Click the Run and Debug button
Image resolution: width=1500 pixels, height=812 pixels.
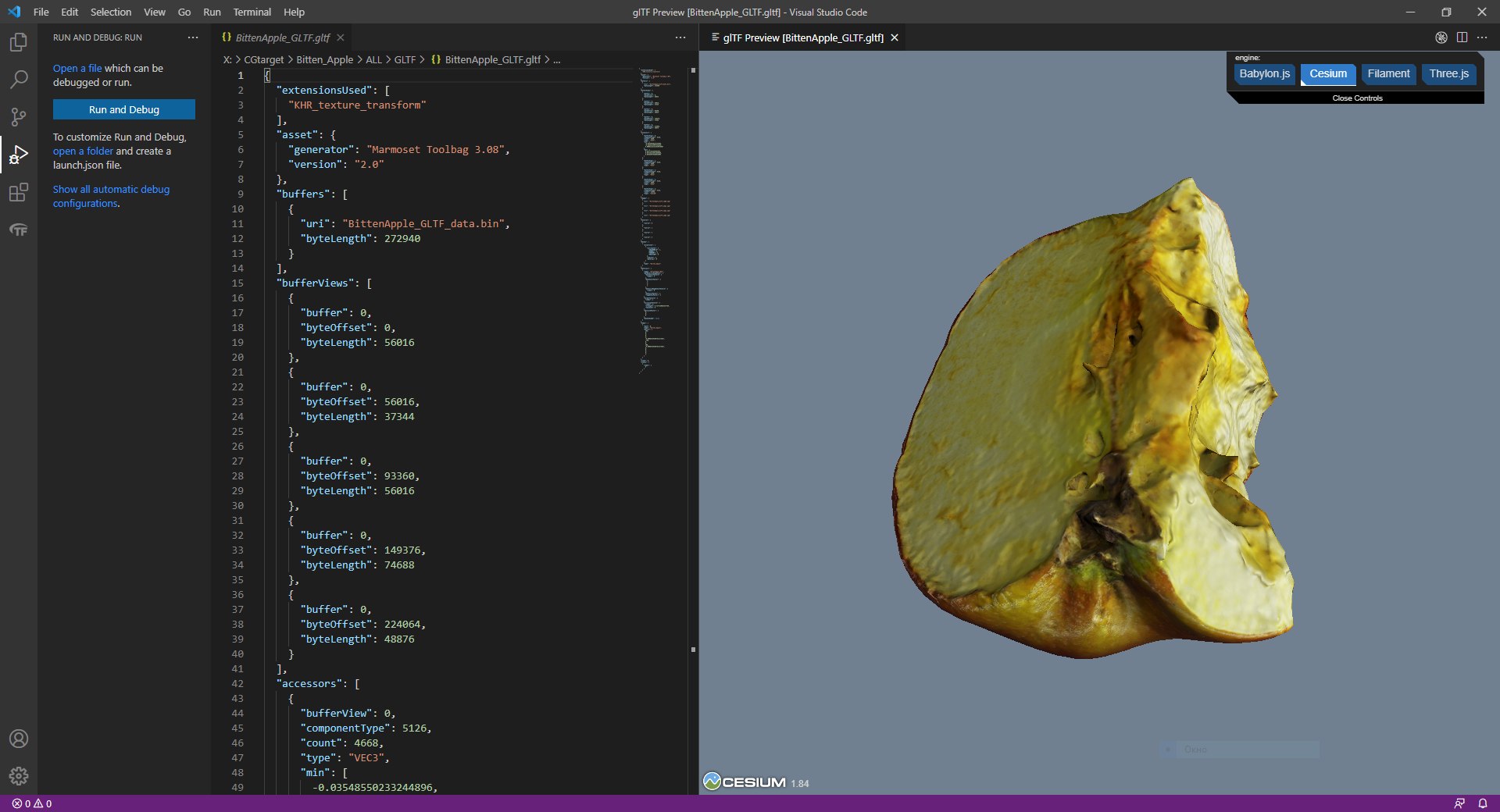coord(124,109)
